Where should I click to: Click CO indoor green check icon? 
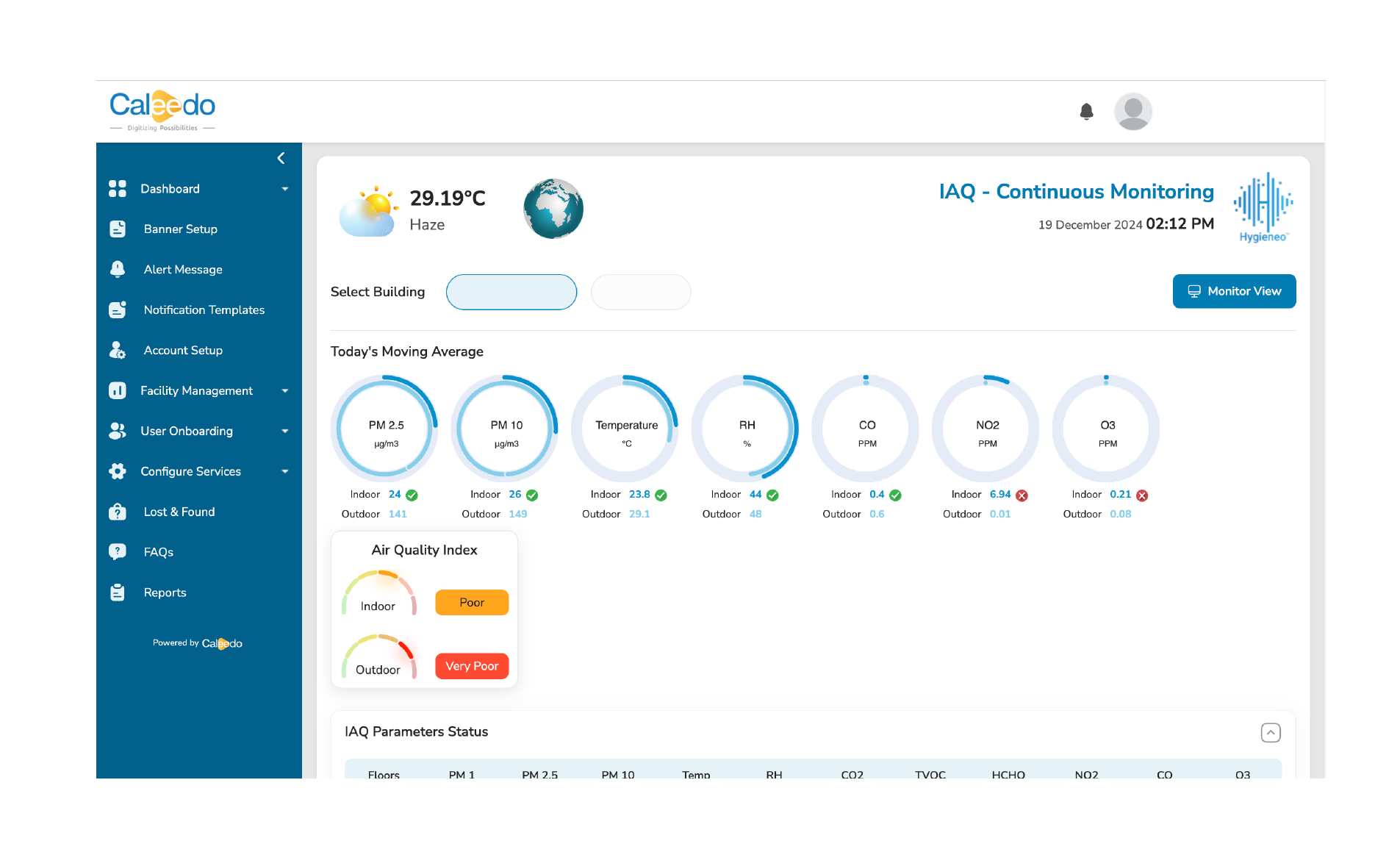coord(895,495)
